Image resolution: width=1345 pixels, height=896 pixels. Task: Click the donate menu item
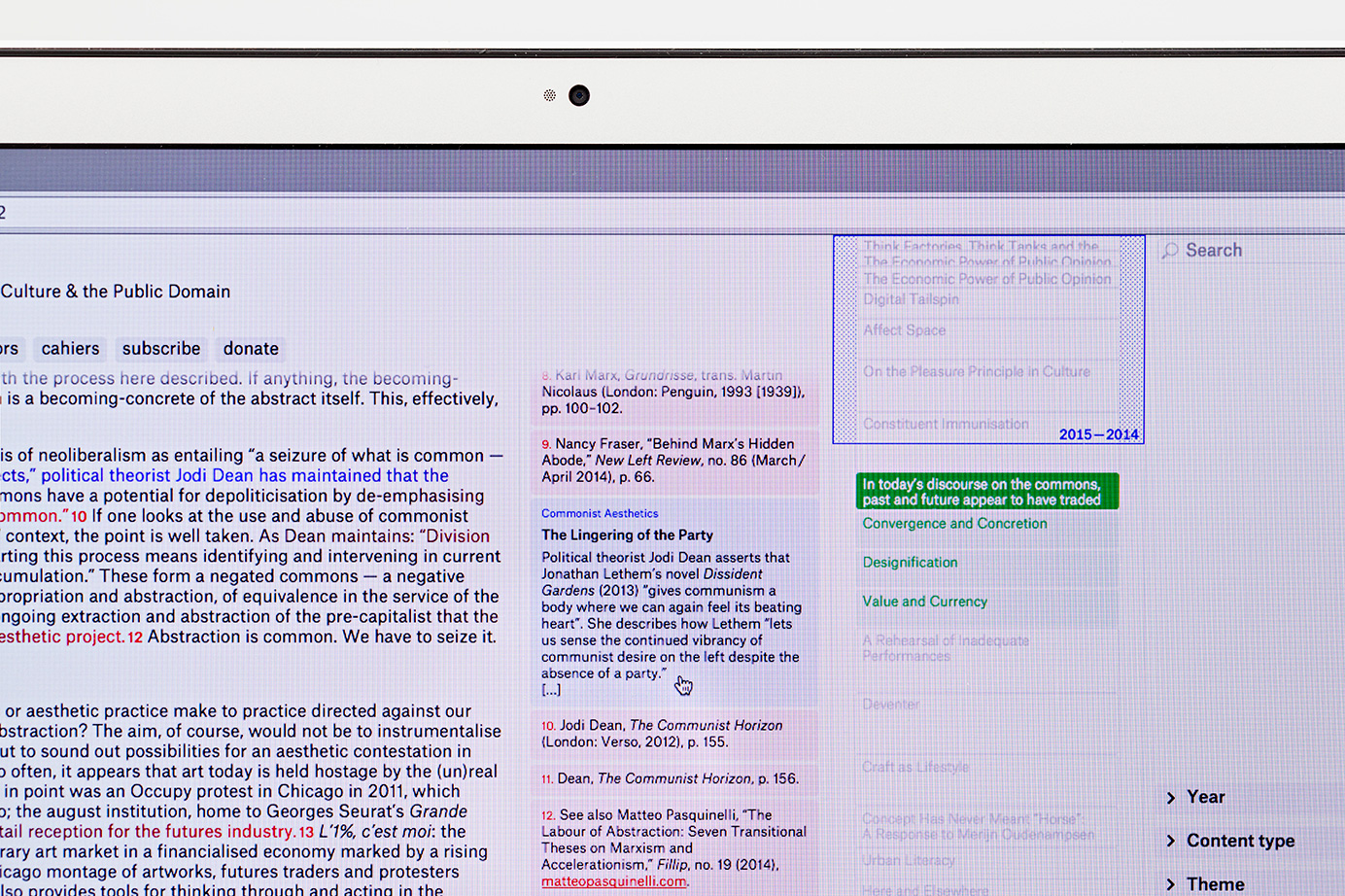tap(251, 349)
